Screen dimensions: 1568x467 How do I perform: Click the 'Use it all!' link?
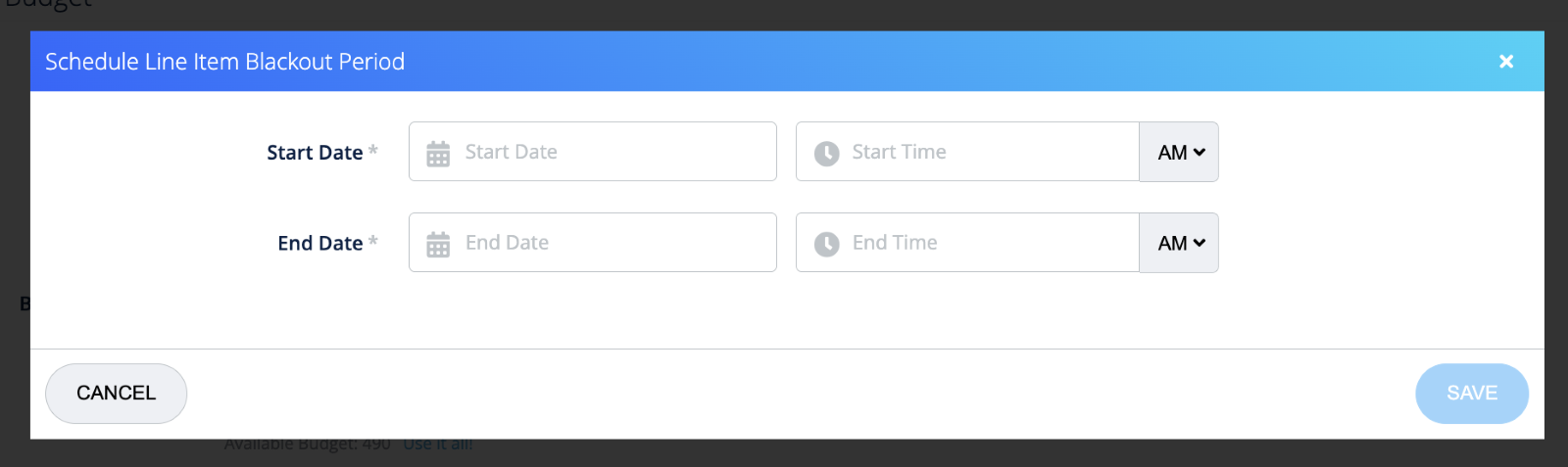point(438,445)
